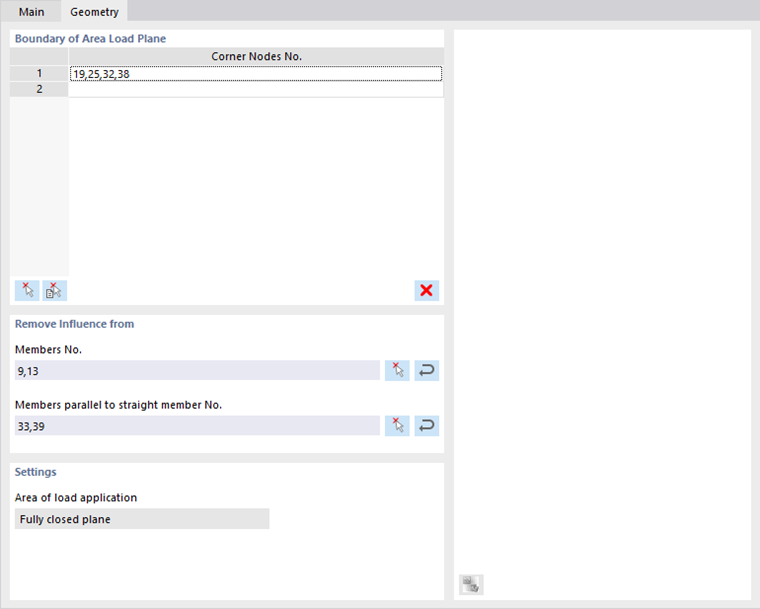The width and height of the screenshot is (760, 609).
Task: Click the graphic settings icon in preview panel
Action: point(471,585)
